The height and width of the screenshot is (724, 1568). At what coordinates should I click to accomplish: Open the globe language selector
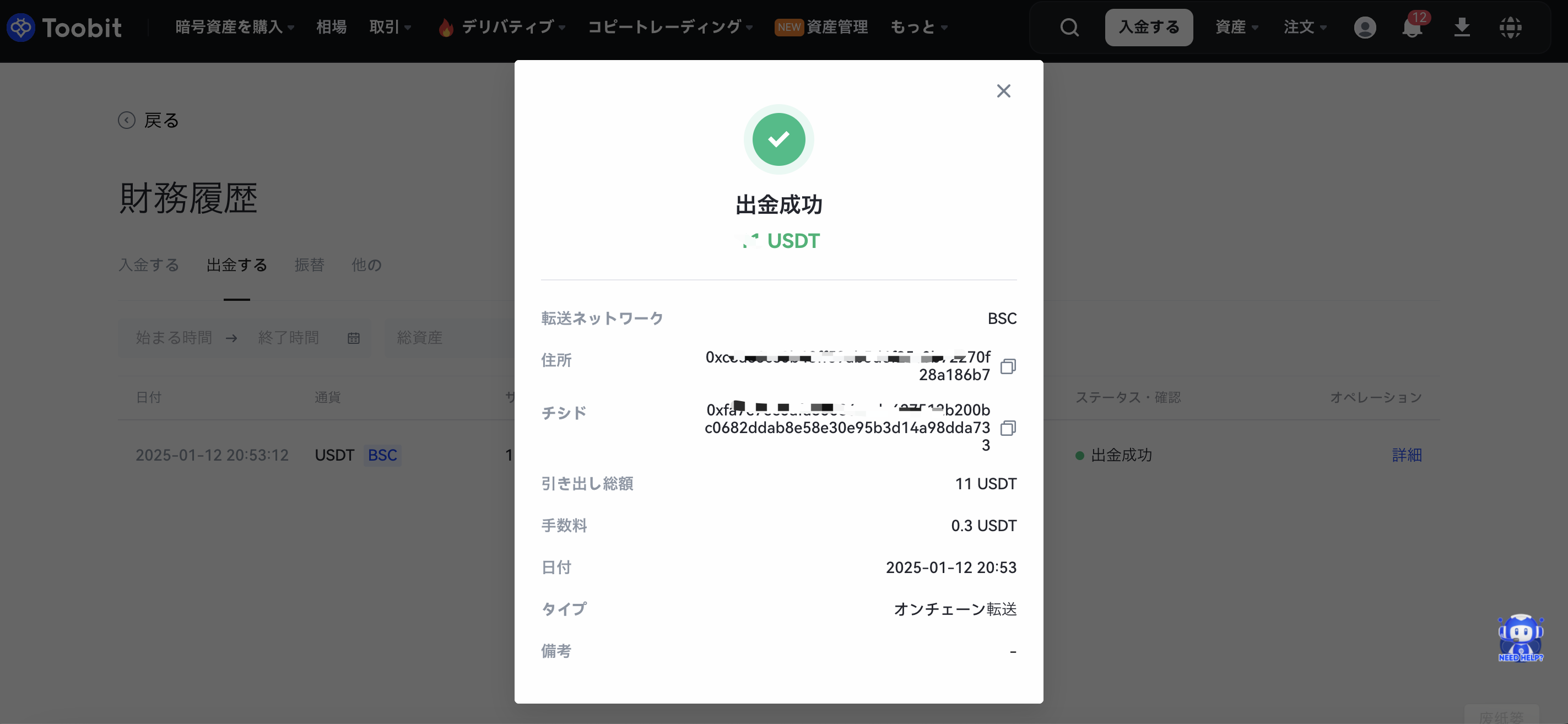coord(1510,28)
